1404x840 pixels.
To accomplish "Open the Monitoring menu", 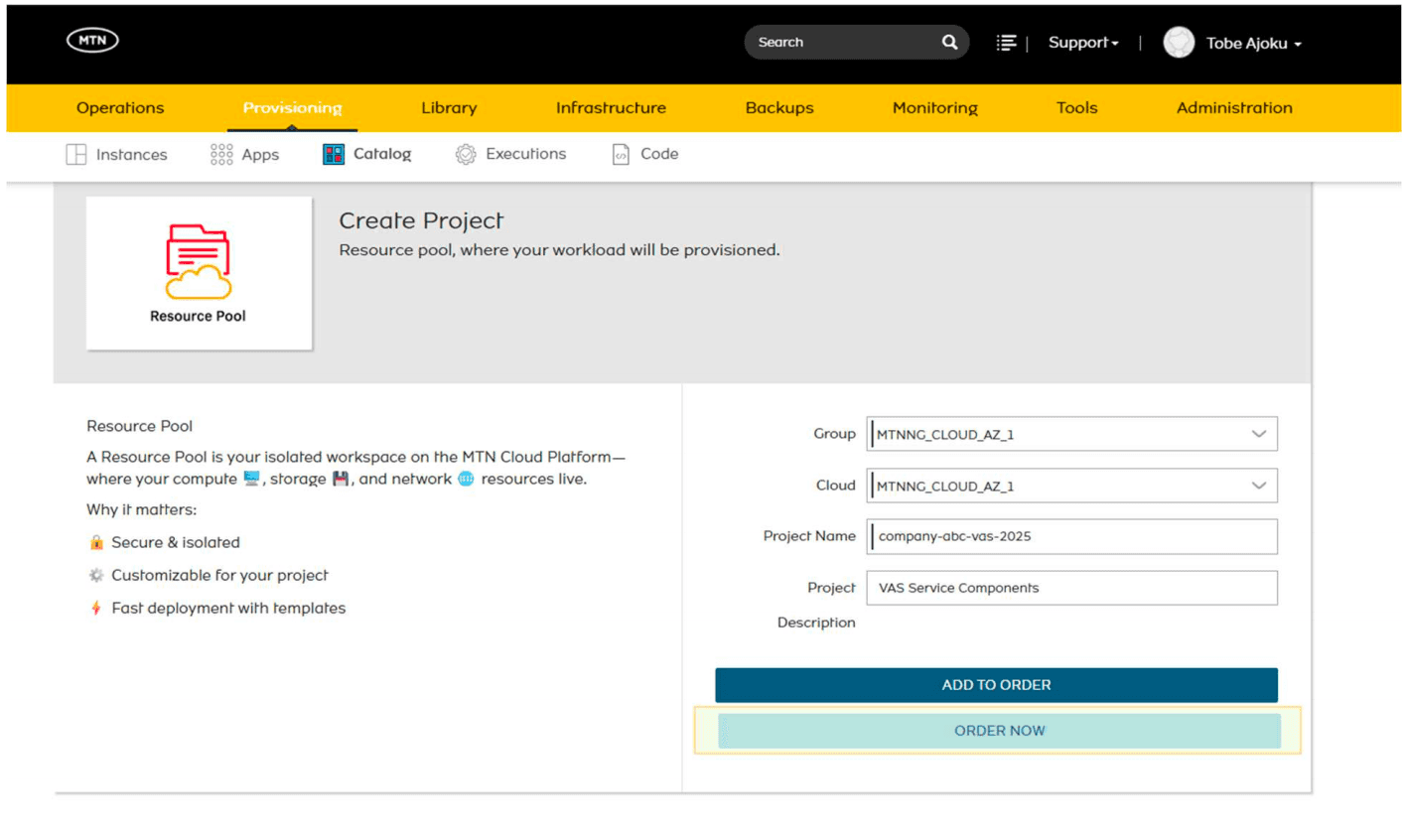I will (x=935, y=107).
